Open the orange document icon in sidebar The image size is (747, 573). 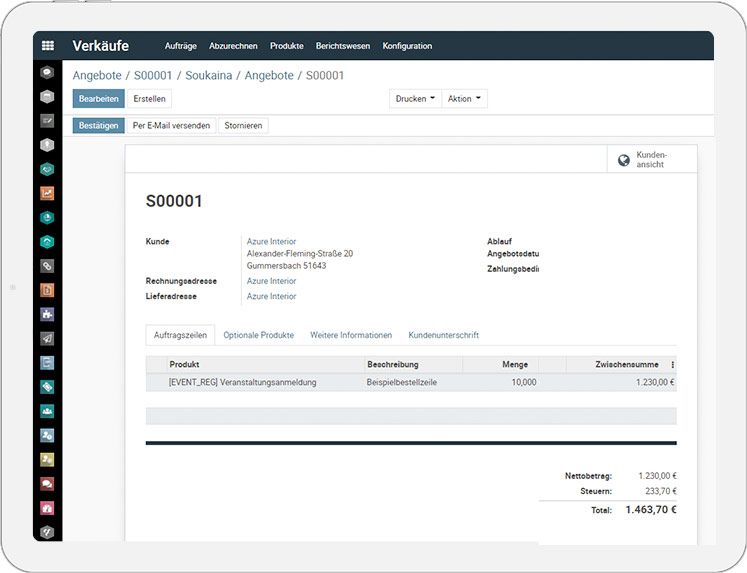47,290
